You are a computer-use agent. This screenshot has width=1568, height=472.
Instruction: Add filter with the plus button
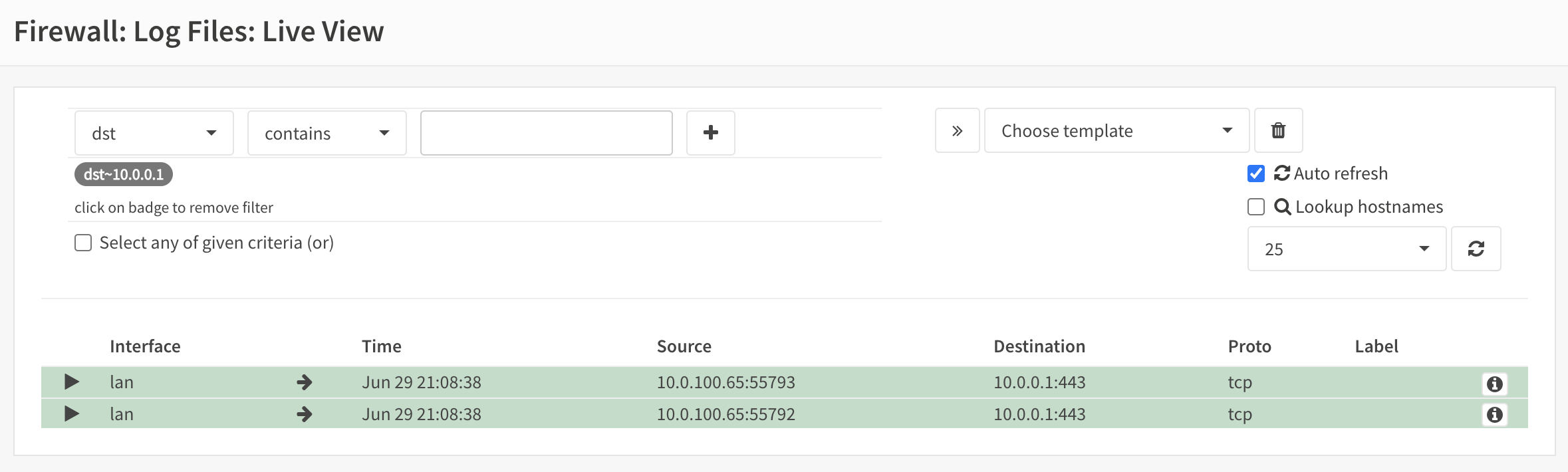(x=710, y=133)
